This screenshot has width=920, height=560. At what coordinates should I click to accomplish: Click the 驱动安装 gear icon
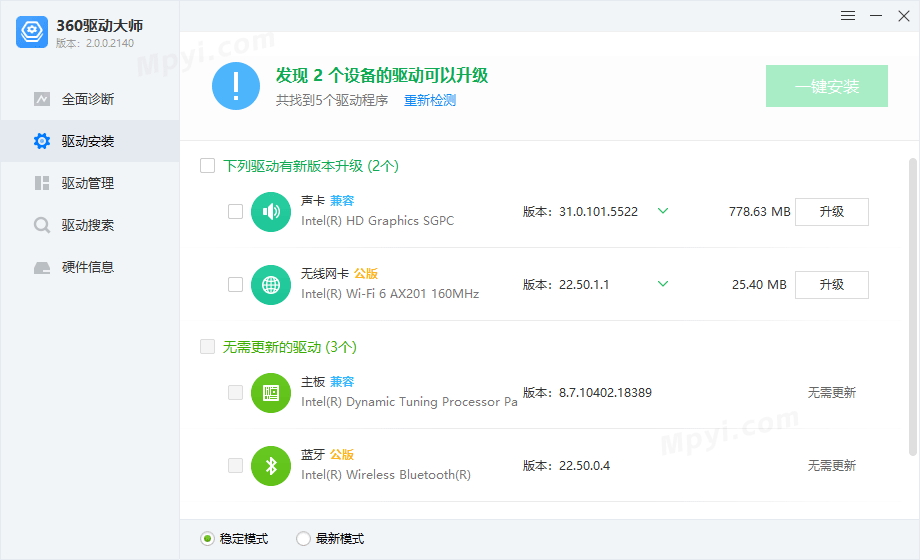42,141
